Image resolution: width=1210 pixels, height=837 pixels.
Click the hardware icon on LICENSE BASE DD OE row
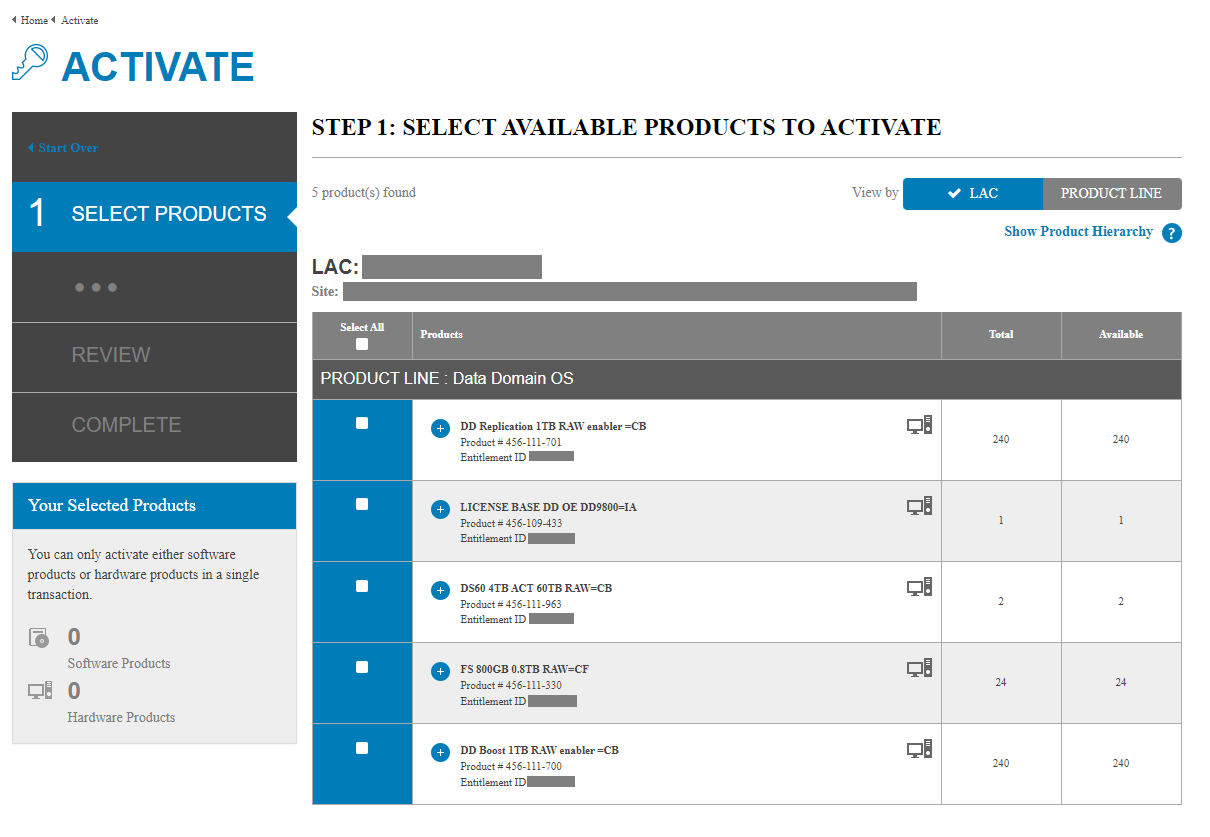click(x=918, y=505)
